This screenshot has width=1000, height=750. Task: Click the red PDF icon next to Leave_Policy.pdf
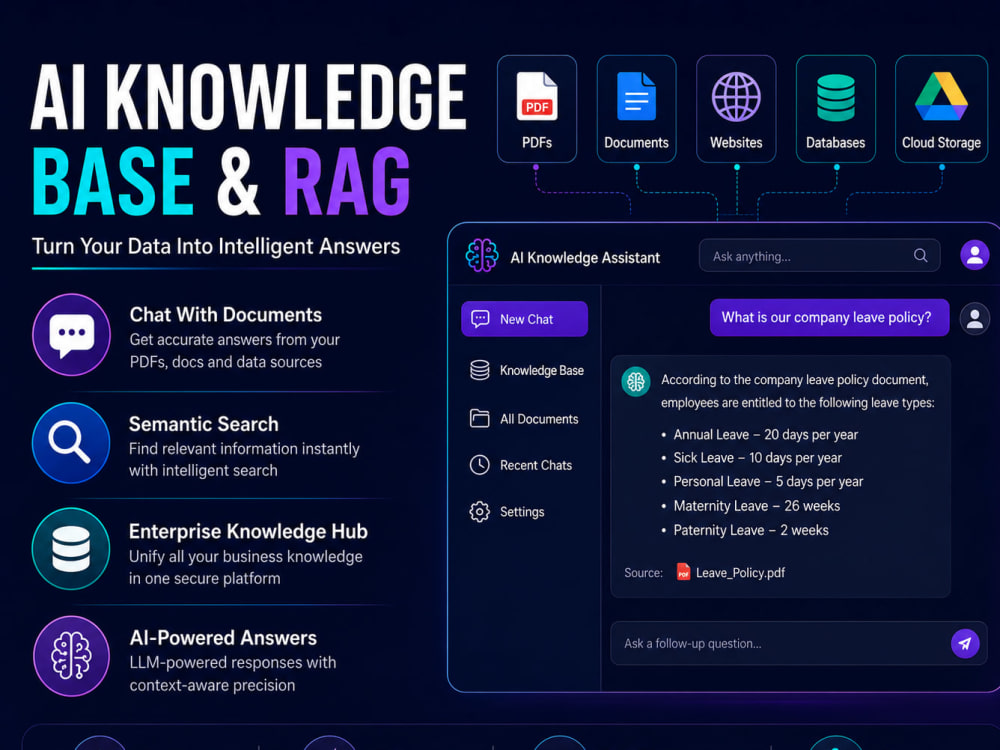click(x=683, y=571)
